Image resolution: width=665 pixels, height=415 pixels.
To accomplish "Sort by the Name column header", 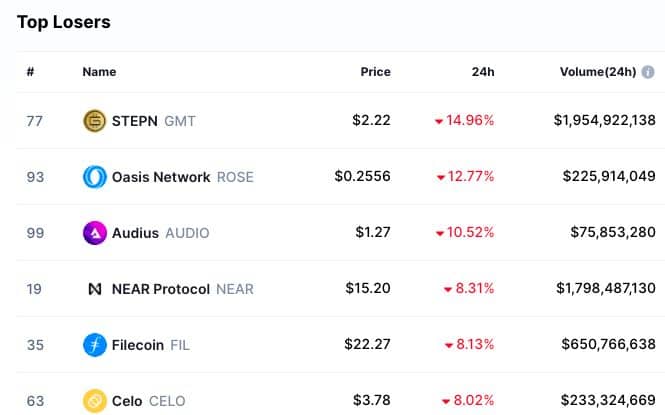I will (99, 72).
